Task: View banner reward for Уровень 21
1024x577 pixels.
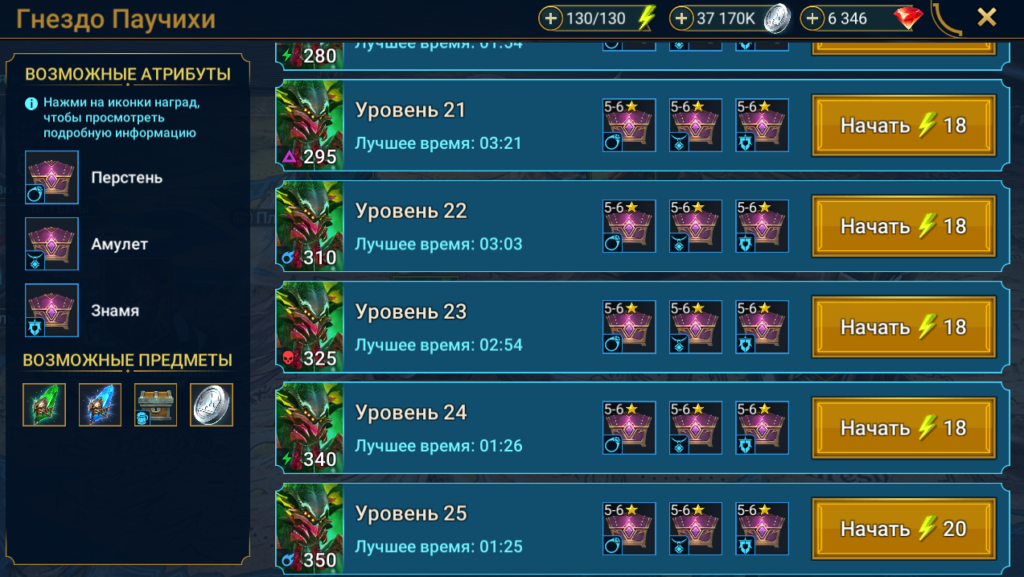Action: point(762,125)
